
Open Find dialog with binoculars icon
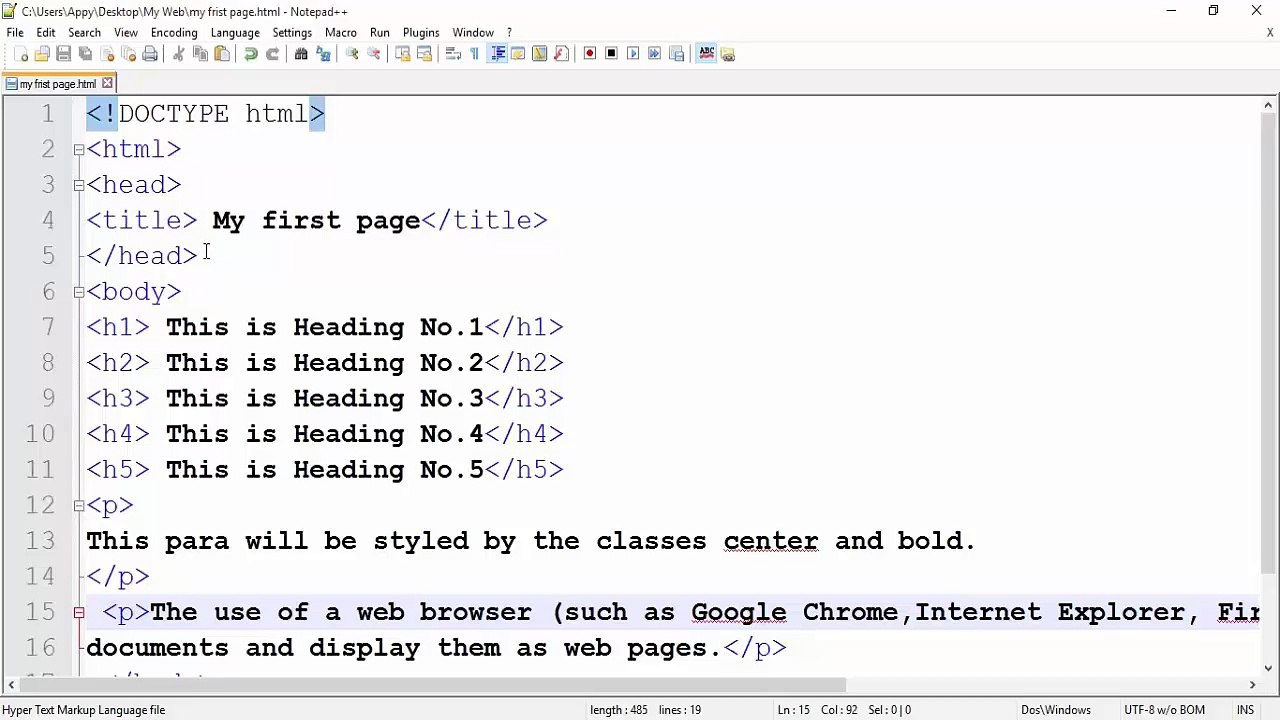pos(301,54)
